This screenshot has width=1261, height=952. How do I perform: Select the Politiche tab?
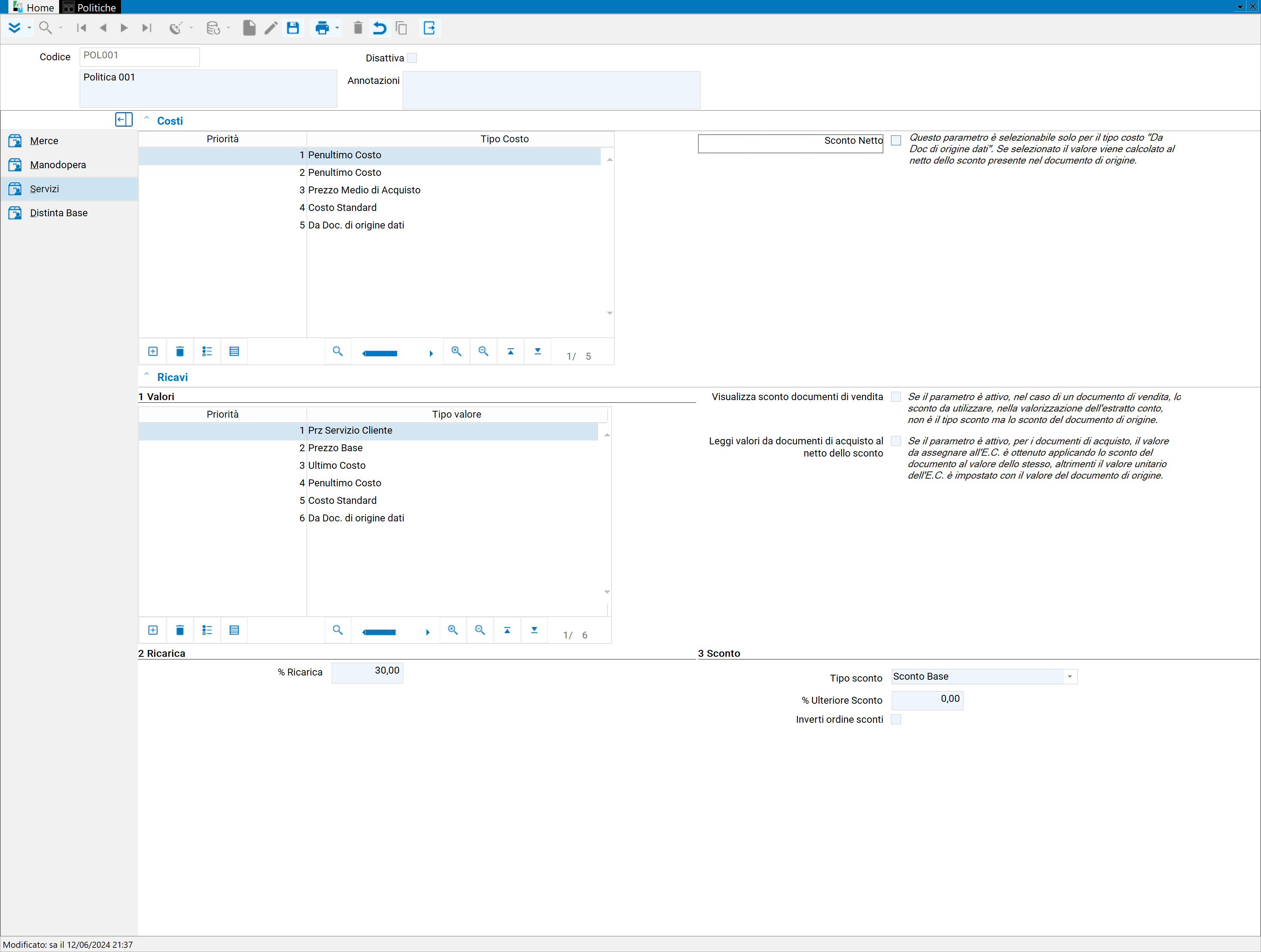click(x=90, y=7)
